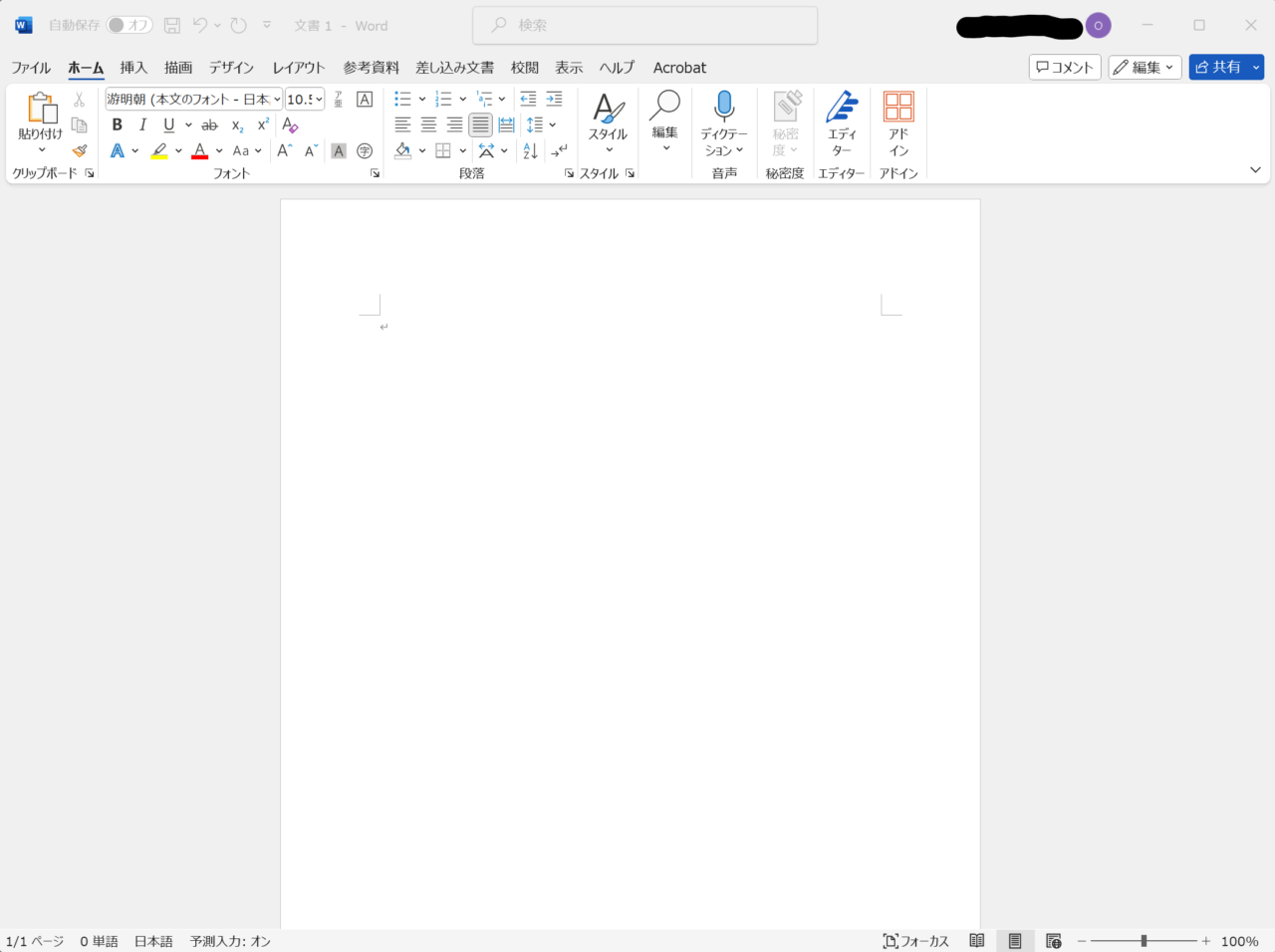Switch to the Acrobat tab
Screen dimensions: 1275x952
679,68
